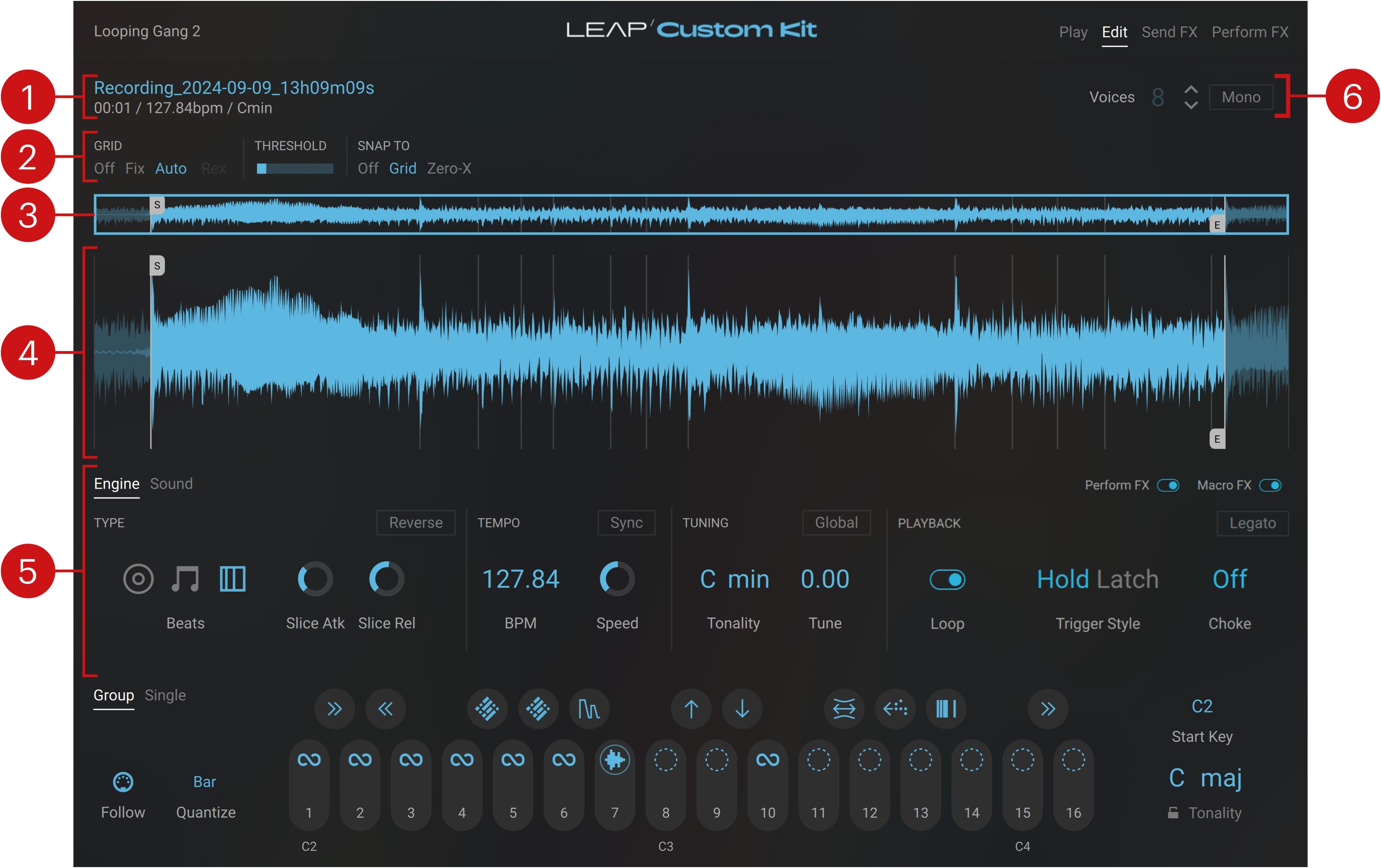Screen dimensions: 1381x868
Task: Switch to the Play tab
Action: (x=1073, y=32)
